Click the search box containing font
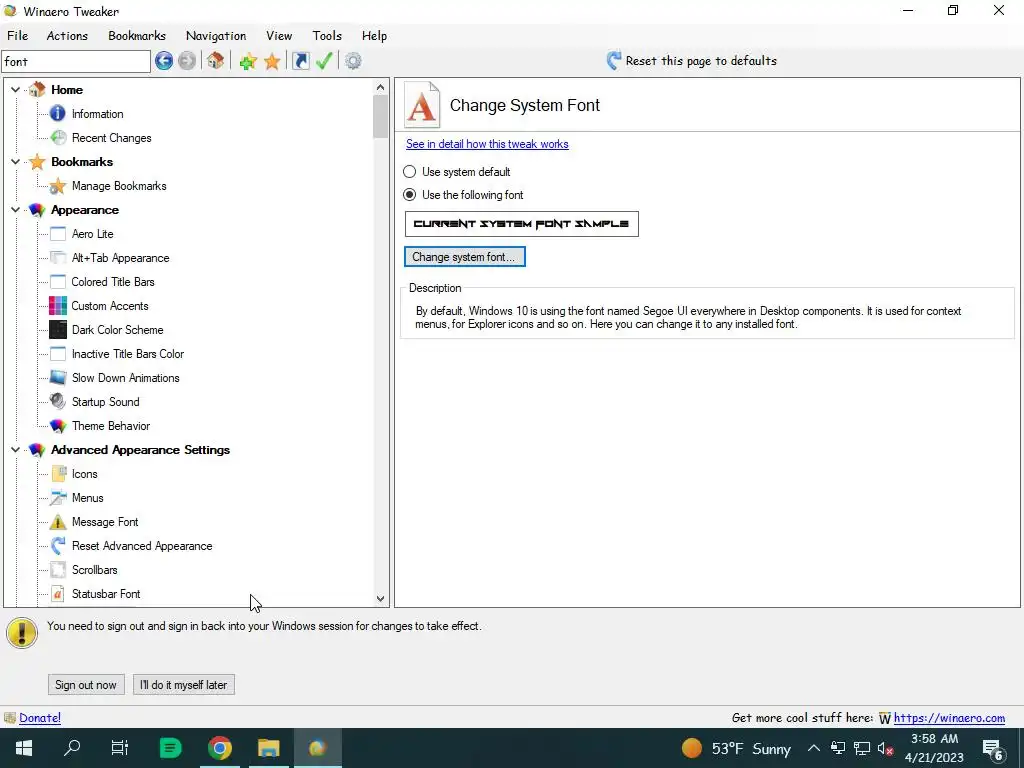 click(76, 61)
